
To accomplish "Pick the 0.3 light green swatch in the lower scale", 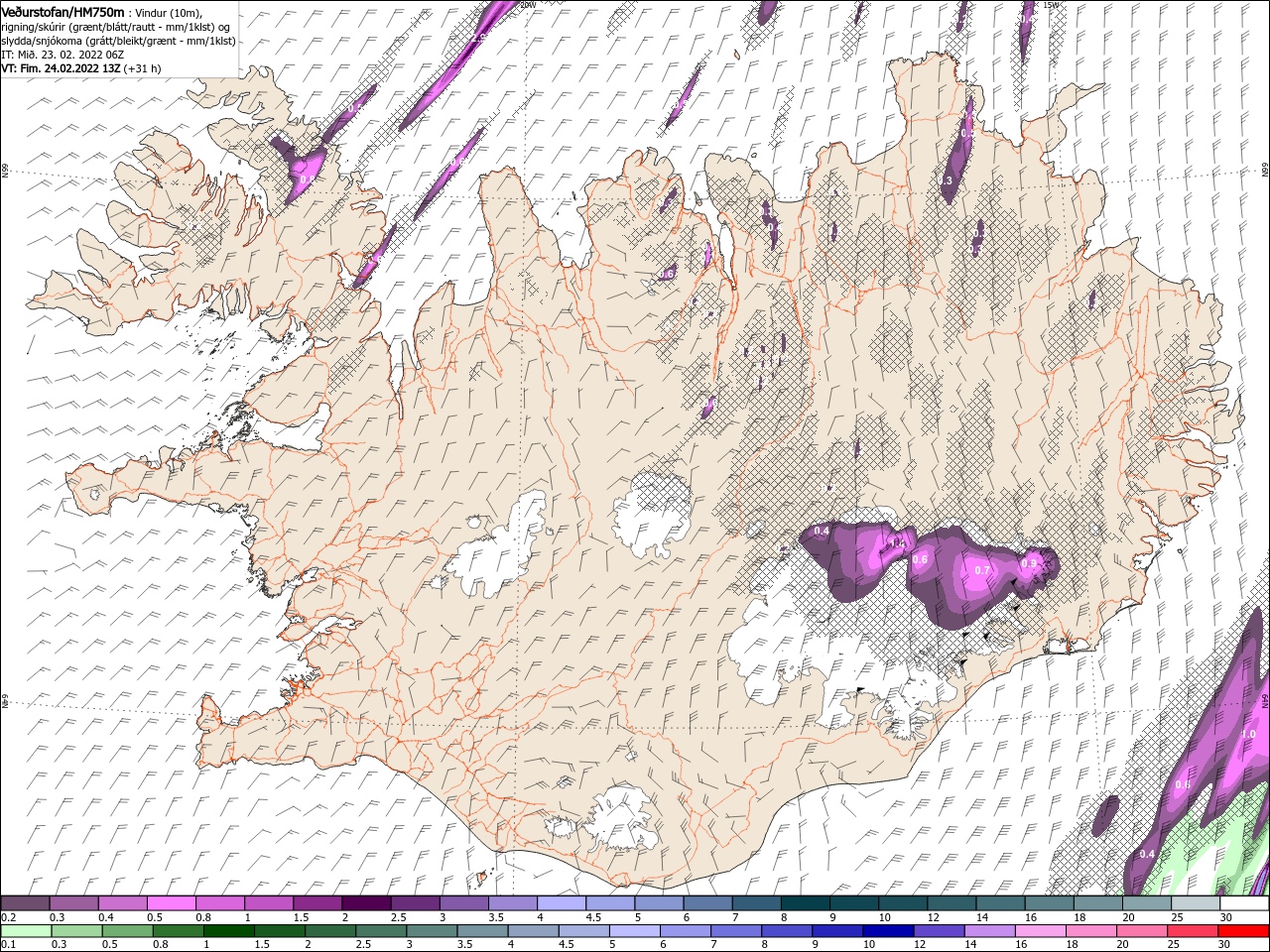I will pyautogui.click(x=76, y=930).
